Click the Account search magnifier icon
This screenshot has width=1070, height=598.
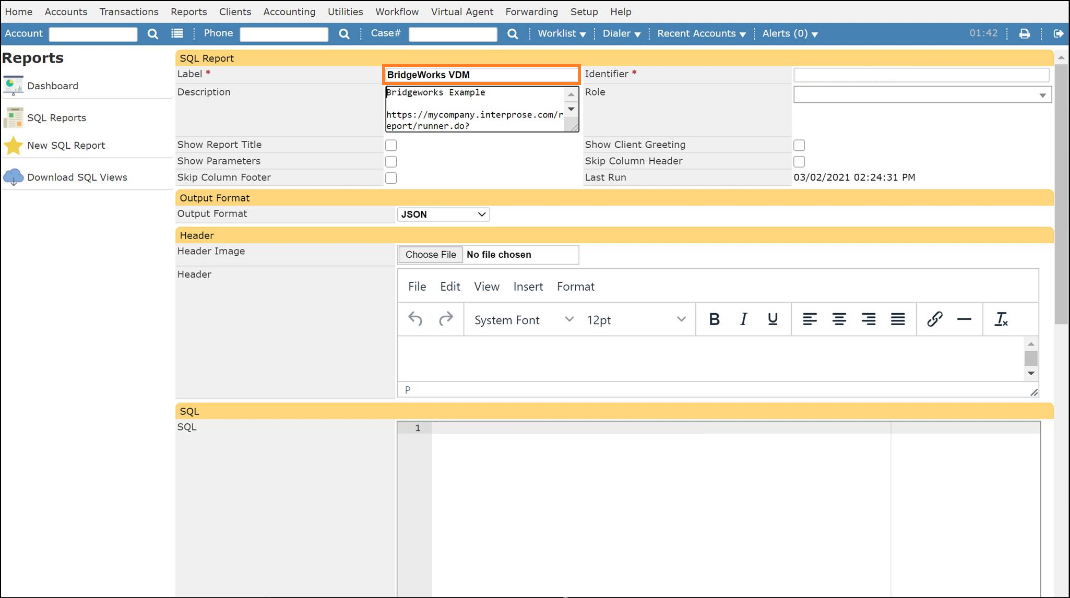coord(153,33)
